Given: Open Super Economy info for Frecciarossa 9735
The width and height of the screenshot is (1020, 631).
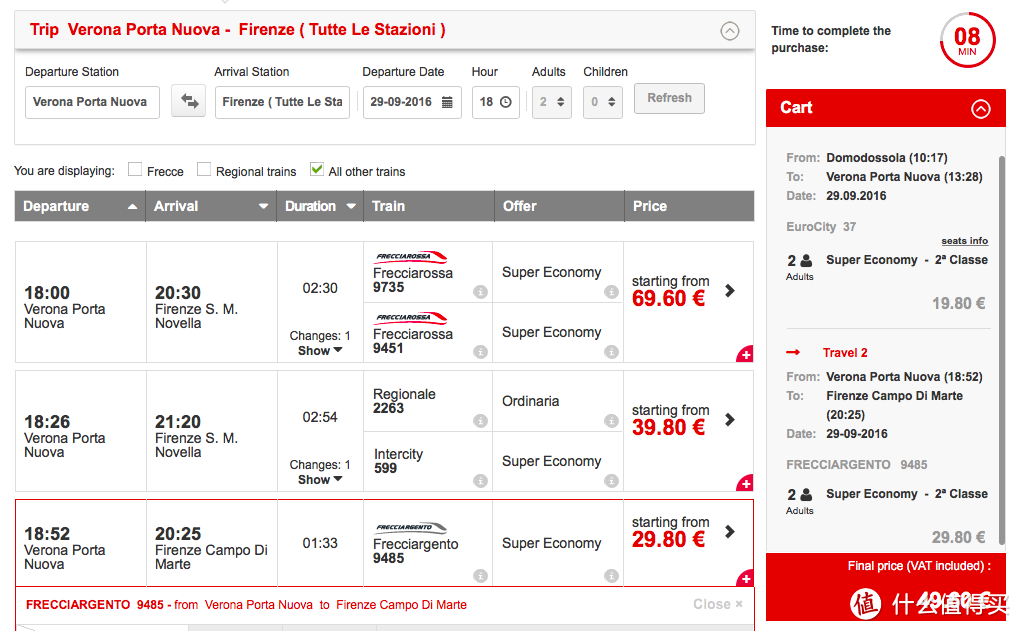Looking at the screenshot, I should coord(611,292).
